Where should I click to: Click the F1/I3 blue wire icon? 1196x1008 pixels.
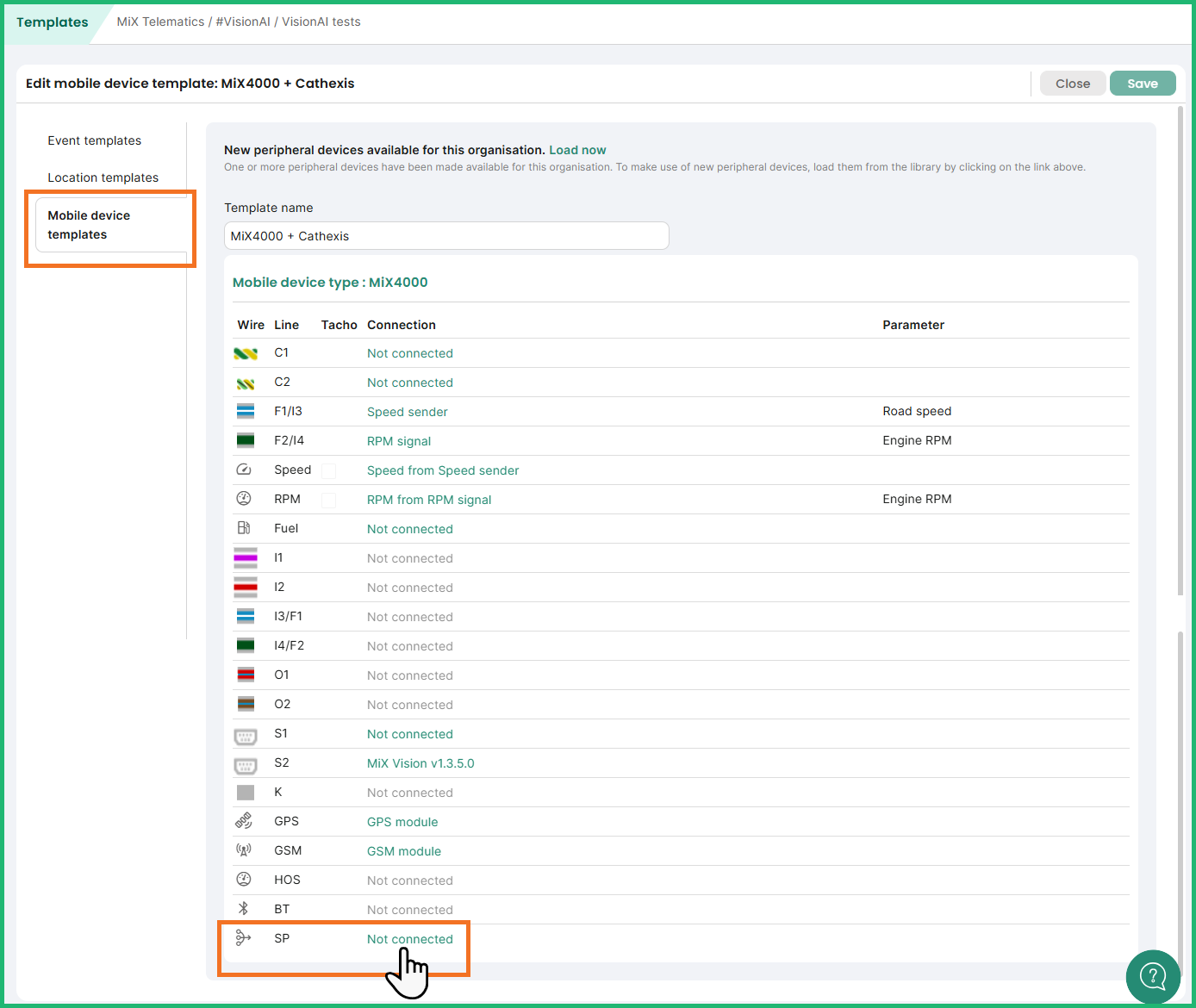tap(246, 412)
